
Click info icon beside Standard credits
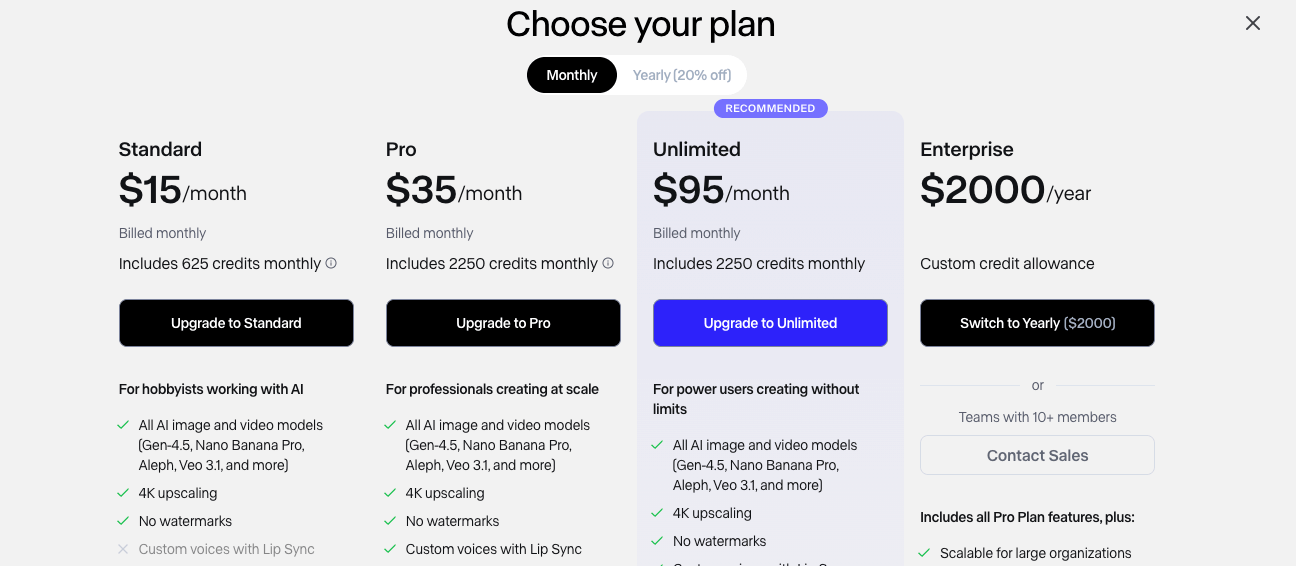click(x=331, y=264)
